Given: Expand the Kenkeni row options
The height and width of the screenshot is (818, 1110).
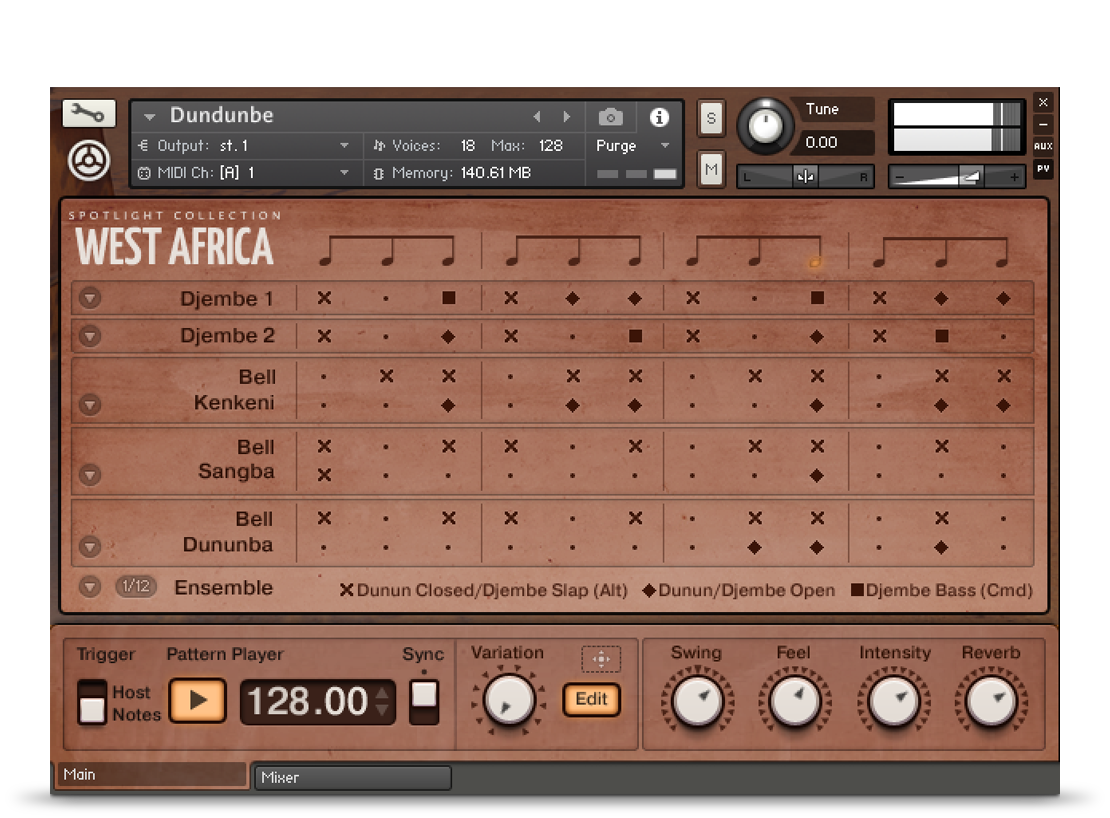Looking at the screenshot, I should tap(90, 405).
